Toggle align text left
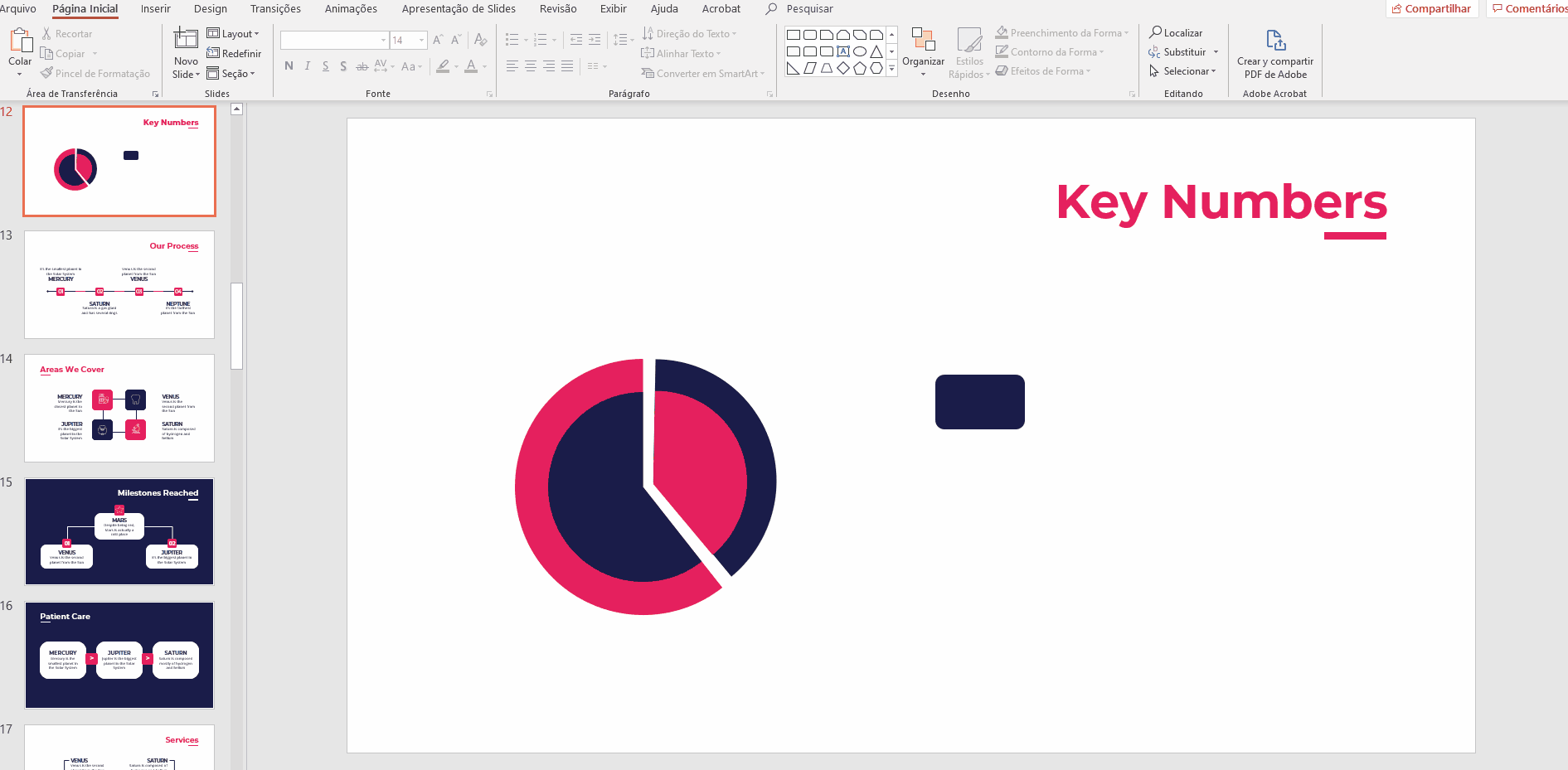Viewport: 1568px width, 770px height. pyautogui.click(x=512, y=66)
